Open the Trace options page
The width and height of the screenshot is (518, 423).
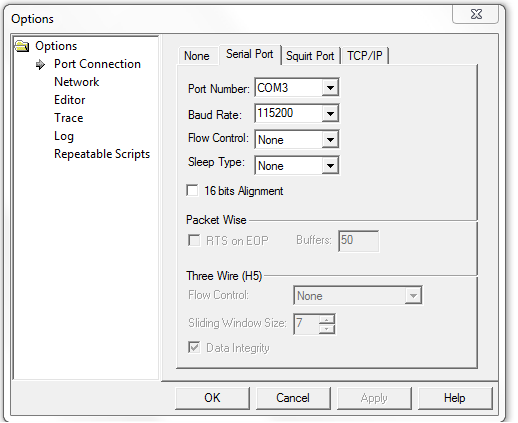tap(69, 118)
